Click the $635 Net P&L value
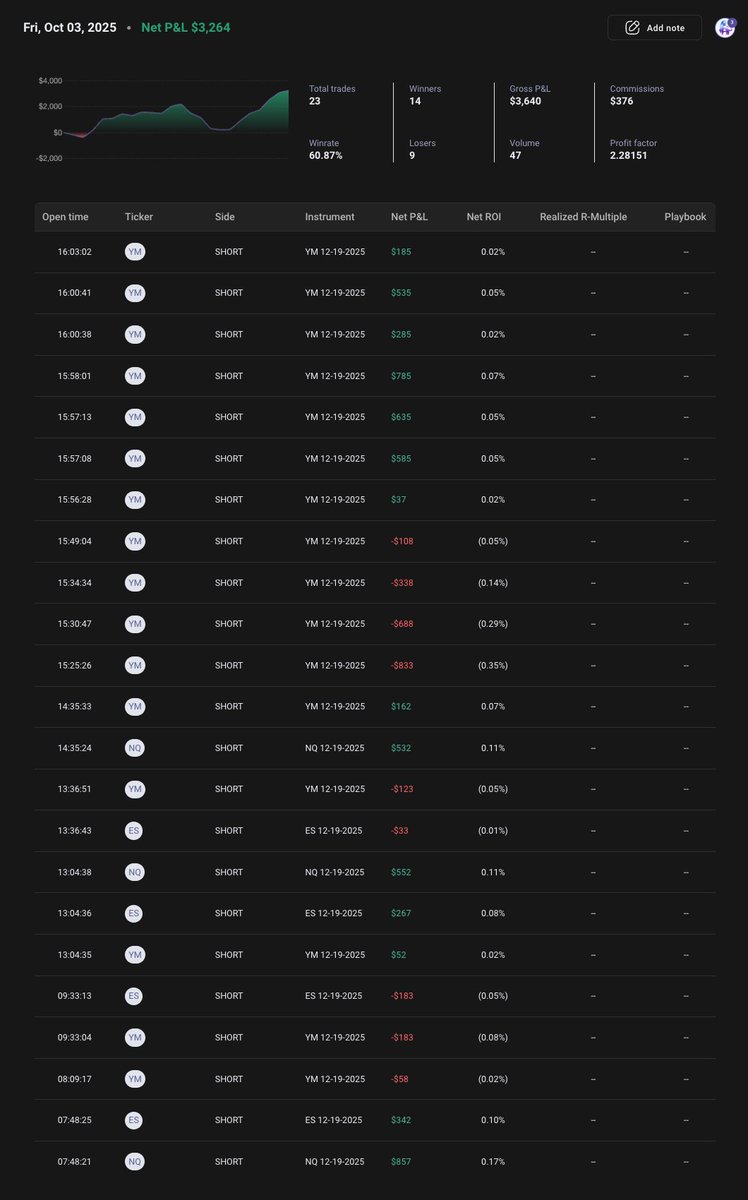The width and height of the screenshot is (748, 1200). 401,417
